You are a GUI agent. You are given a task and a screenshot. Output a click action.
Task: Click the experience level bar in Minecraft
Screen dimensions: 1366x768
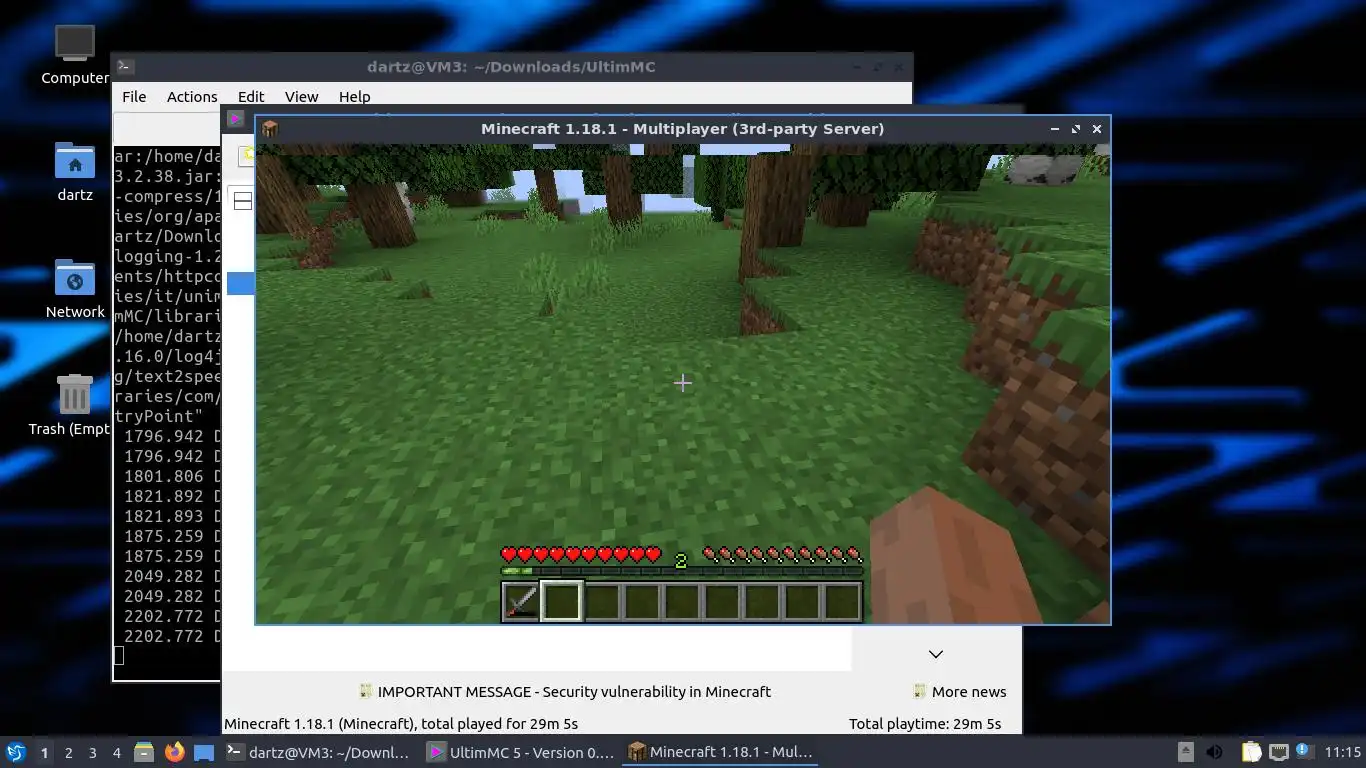[x=681, y=572]
